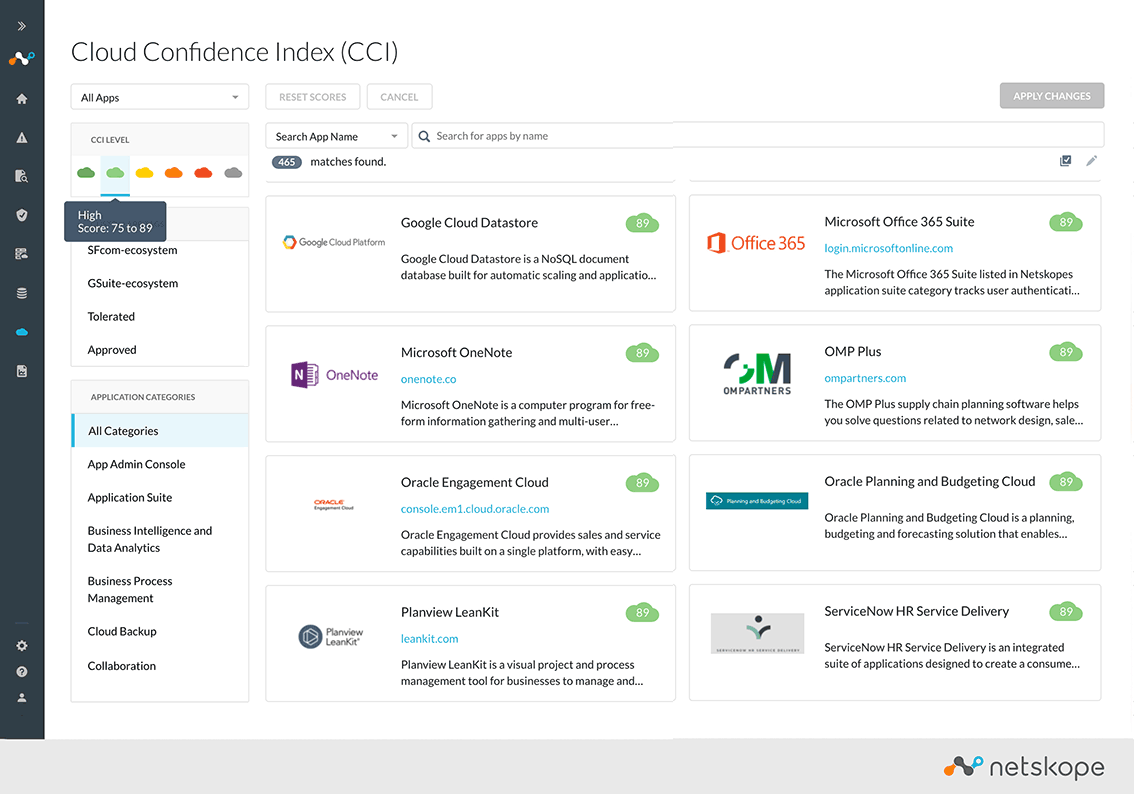Image resolution: width=1134 pixels, height=794 pixels.
Task: Select the blue cloud icon in sidebar
Action: [x=22, y=332]
